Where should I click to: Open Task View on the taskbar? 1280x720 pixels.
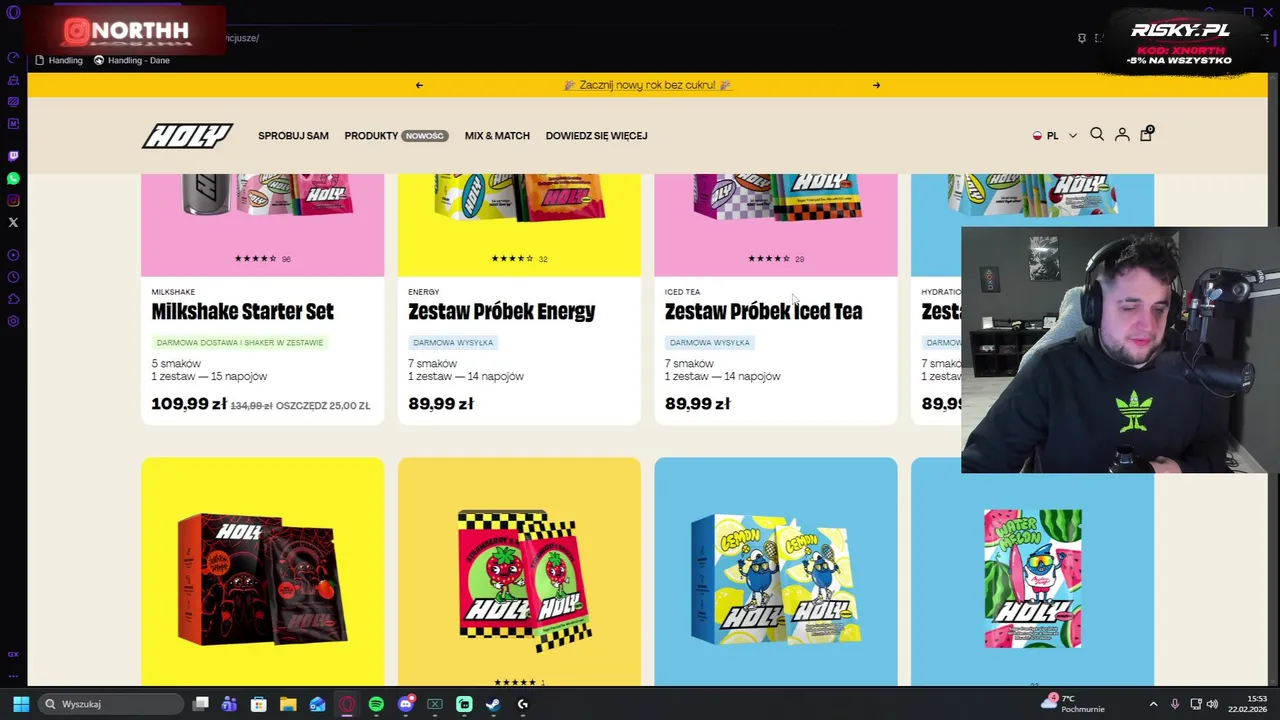pyautogui.click(x=201, y=704)
